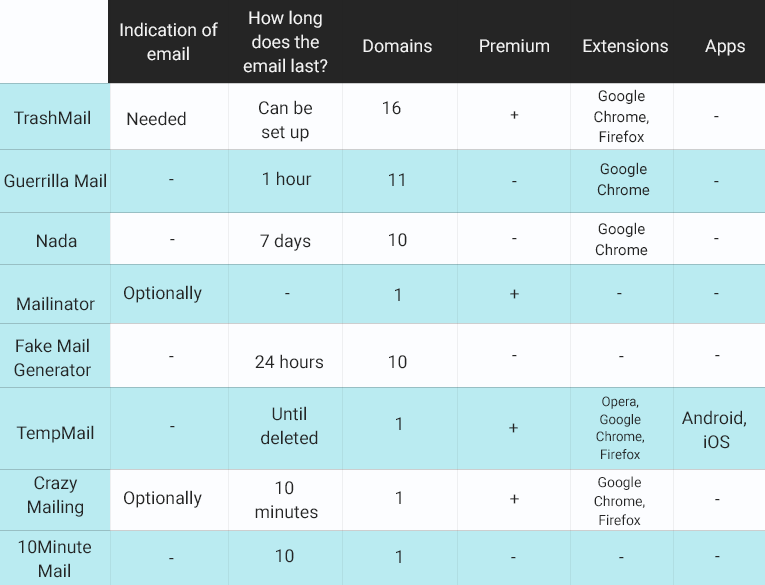Click the '16' domains cell
The width and height of the screenshot is (765, 585).
coord(391,108)
